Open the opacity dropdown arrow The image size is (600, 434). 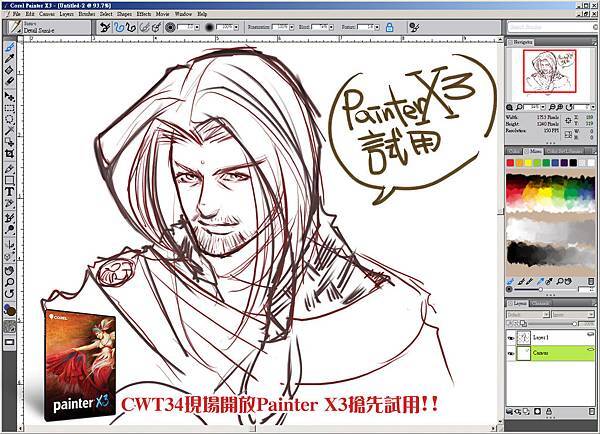[x=236, y=28]
